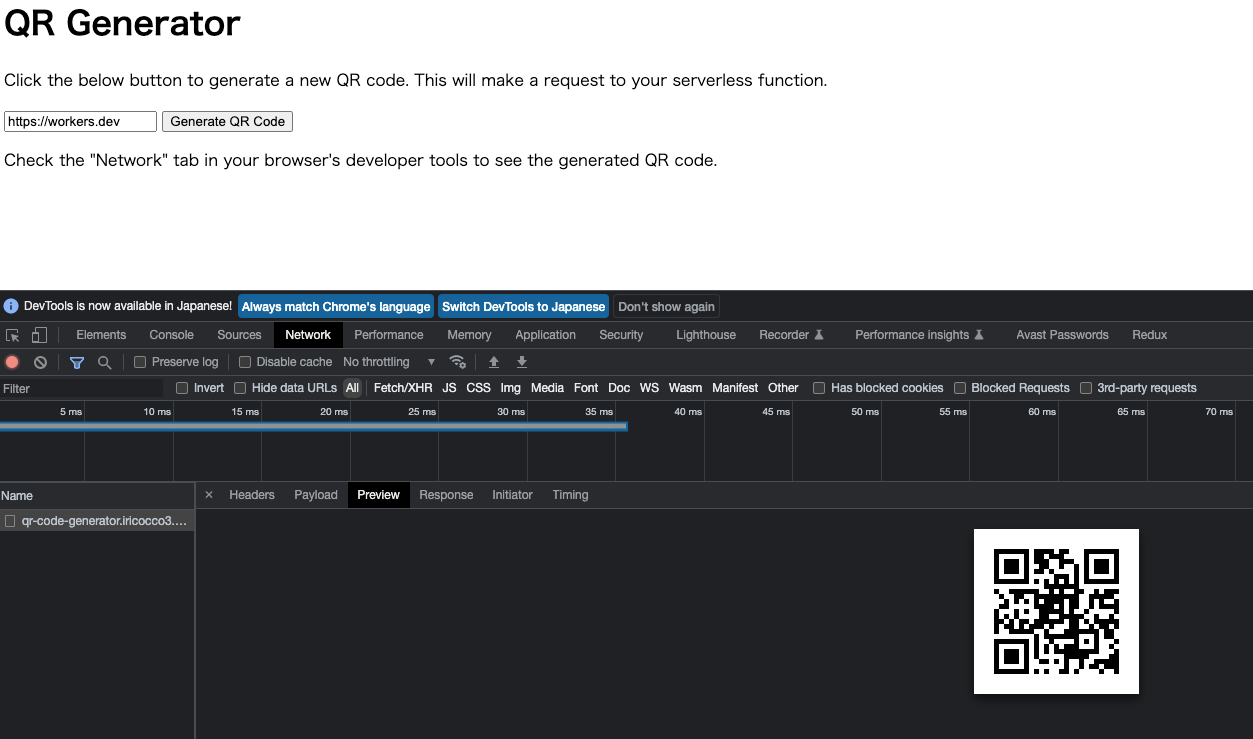Viewport: 1253px width, 739px height.
Task: Select the request Preview tab
Action: coord(379,495)
